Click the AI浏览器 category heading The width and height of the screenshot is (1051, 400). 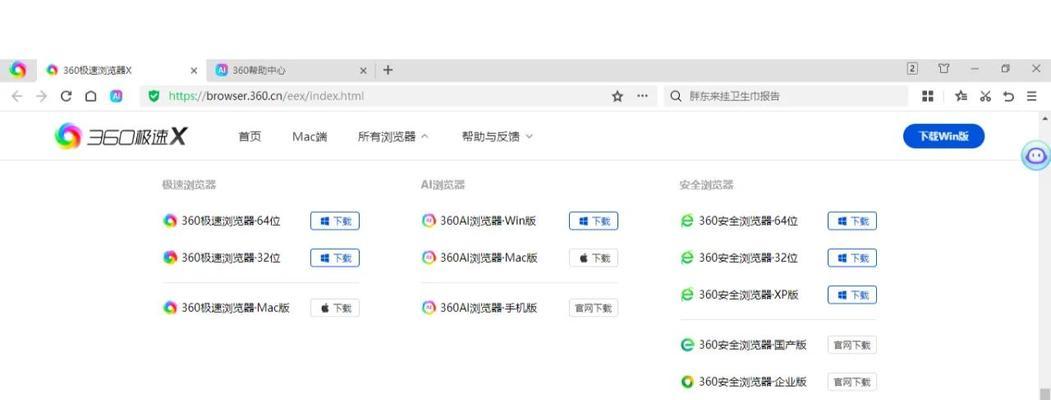pos(442,185)
